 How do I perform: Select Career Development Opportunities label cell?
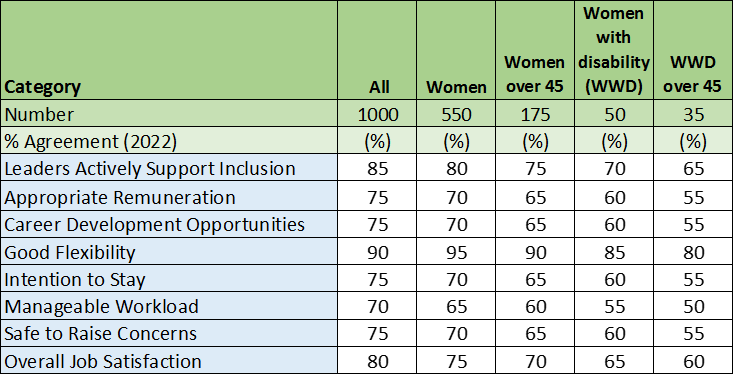(x=169, y=224)
